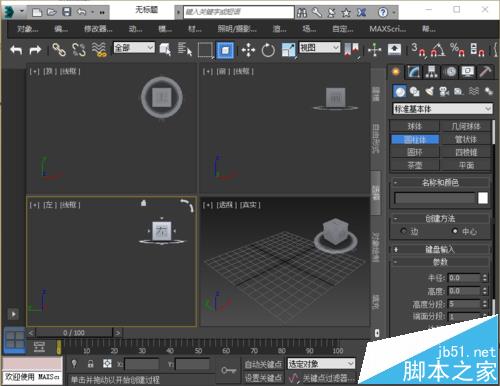
Task: Open the 照明/摄影 menu
Action: pyautogui.click(x=237, y=29)
